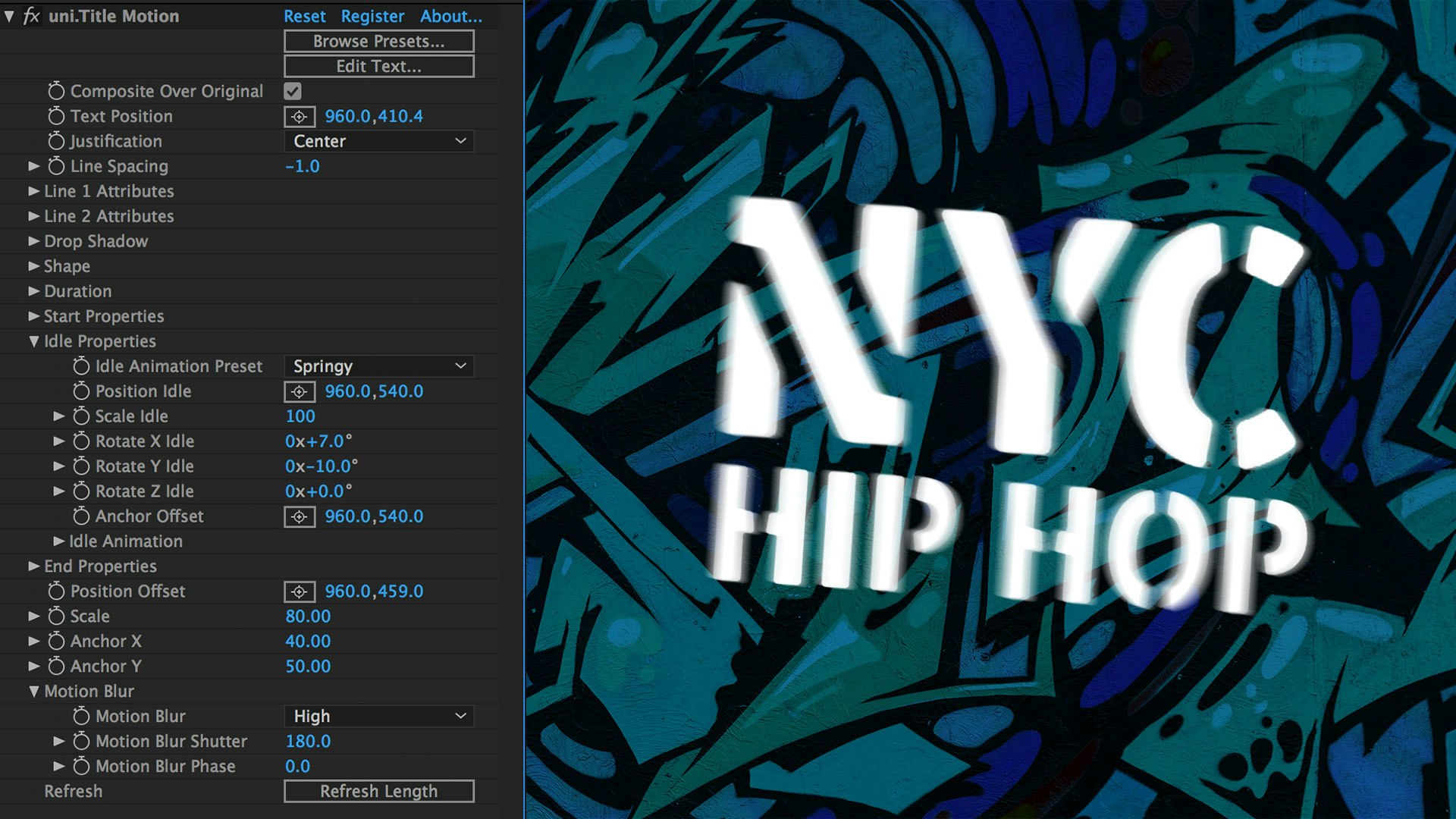Expand the Drop Shadow group

33,241
